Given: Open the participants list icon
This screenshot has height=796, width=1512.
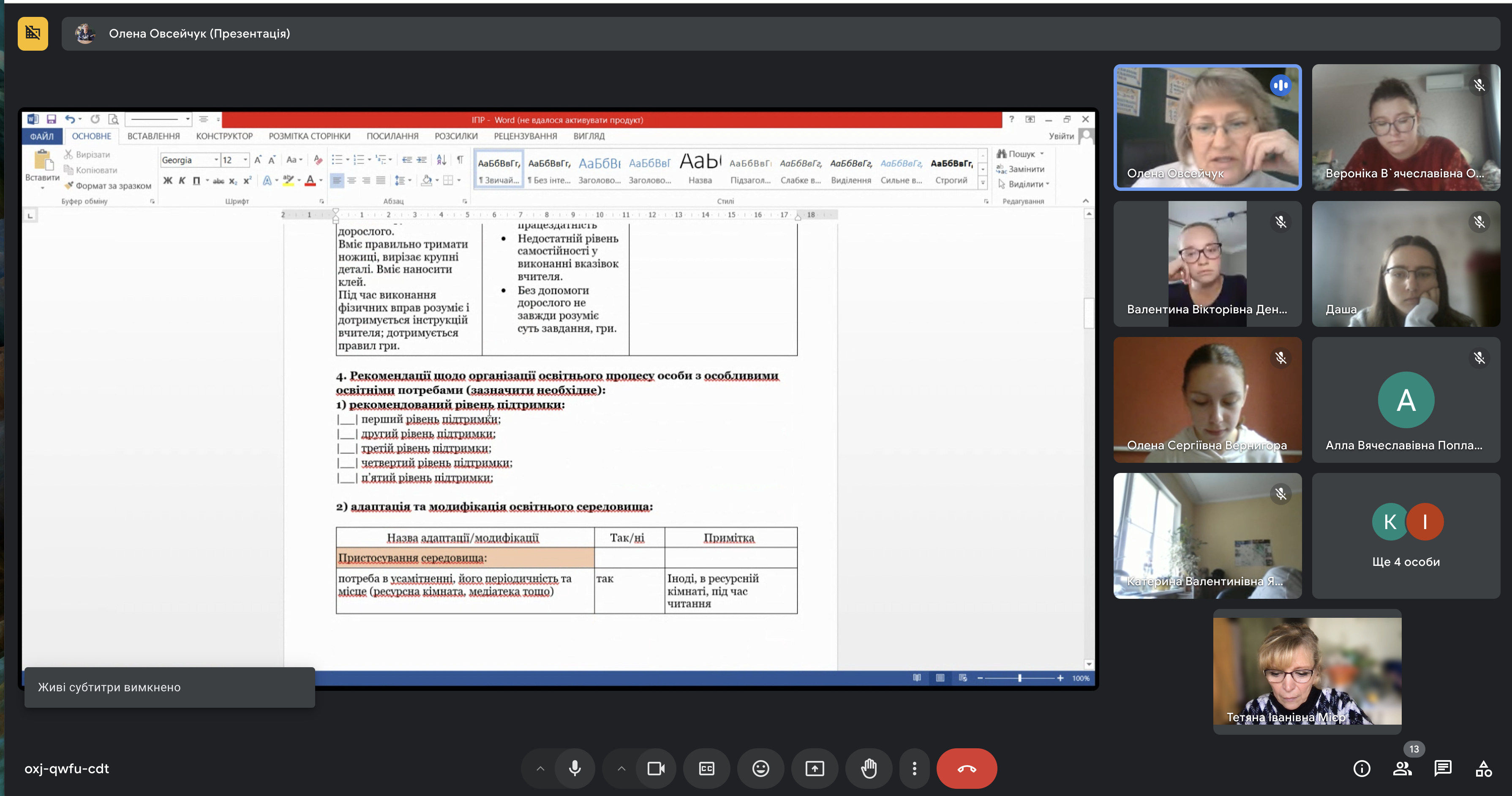Looking at the screenshot, I should 1402,769.
